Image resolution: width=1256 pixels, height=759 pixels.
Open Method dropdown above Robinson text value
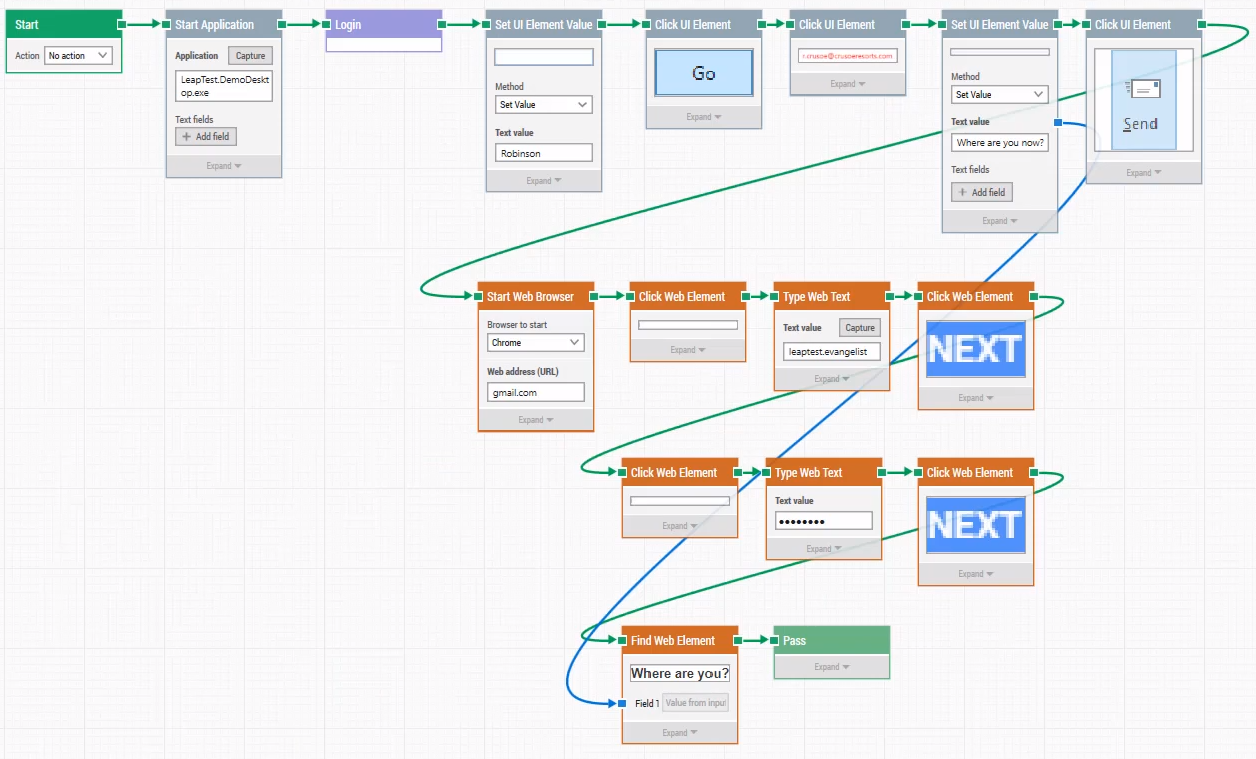pyautogui.click(x=544, y=104)
